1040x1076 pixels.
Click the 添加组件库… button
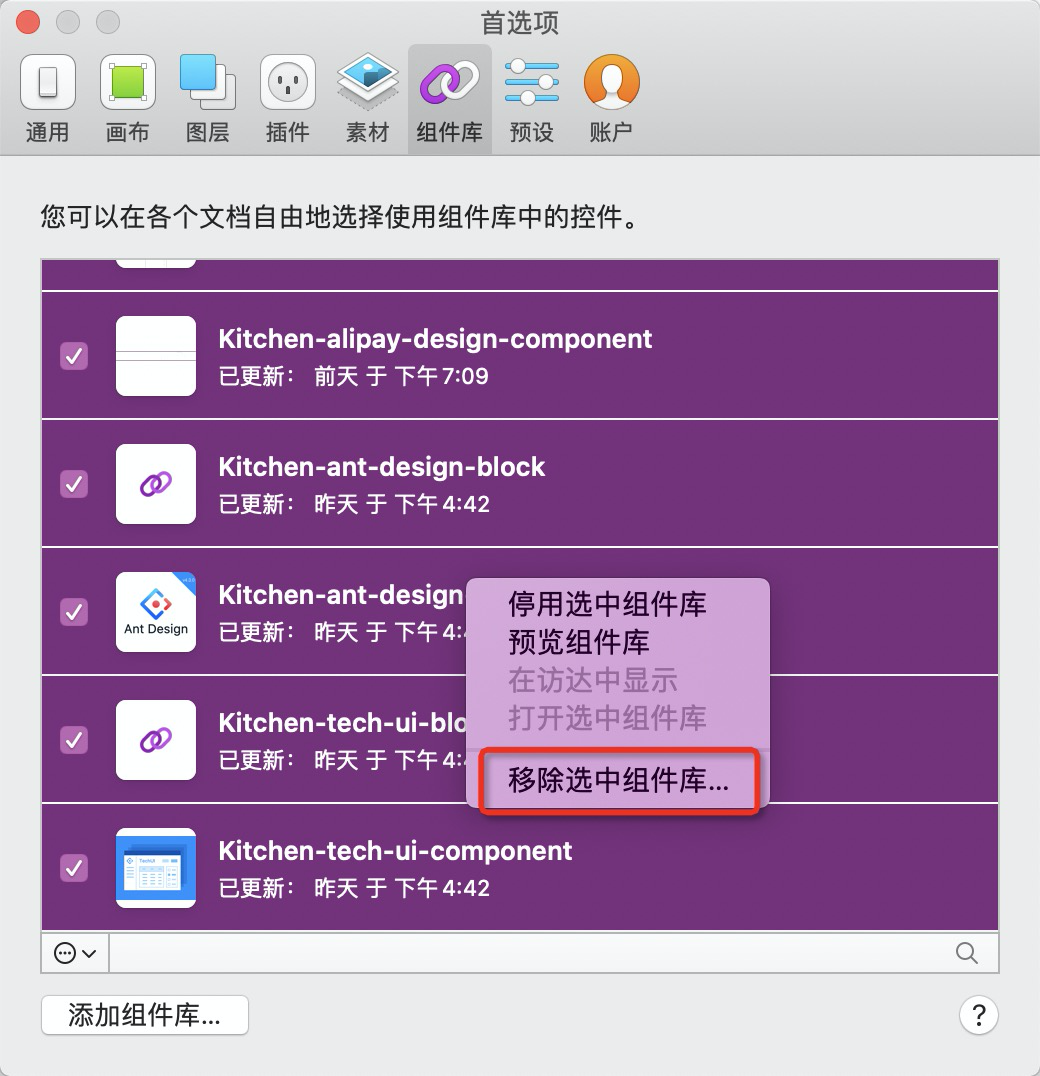pos(145,1015)
